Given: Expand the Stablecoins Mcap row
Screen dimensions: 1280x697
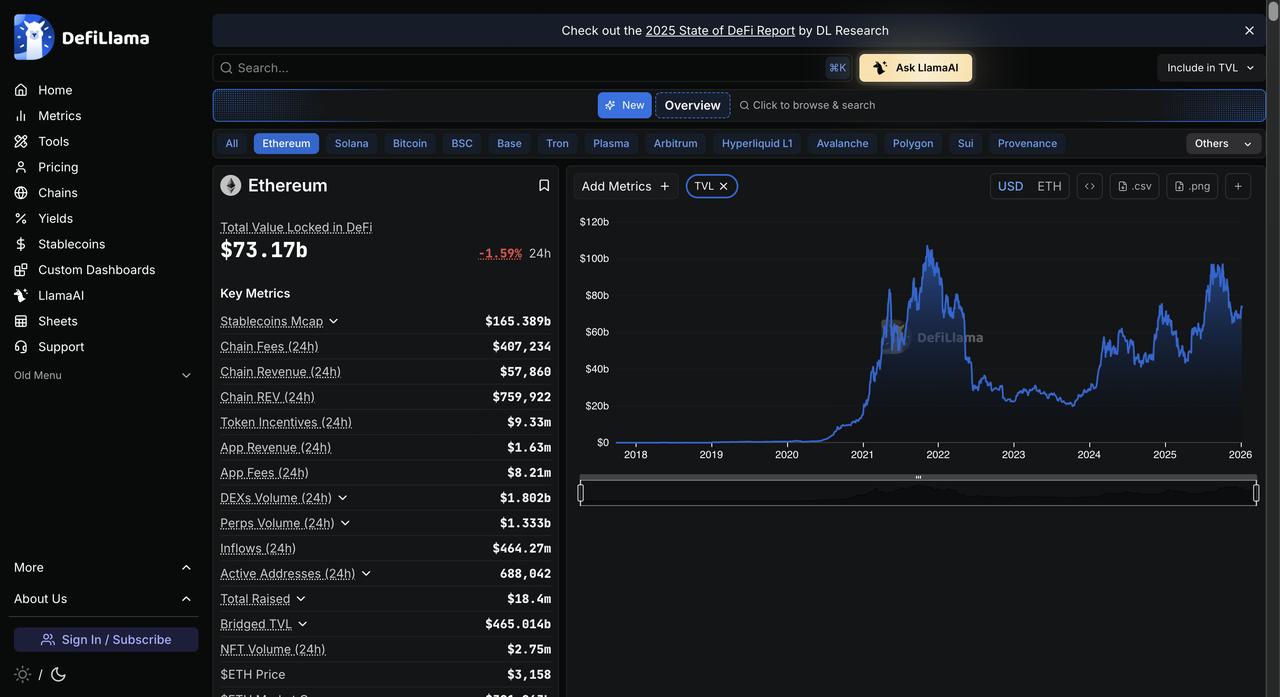Looking at the screenshot, I should tap(334, 321).
